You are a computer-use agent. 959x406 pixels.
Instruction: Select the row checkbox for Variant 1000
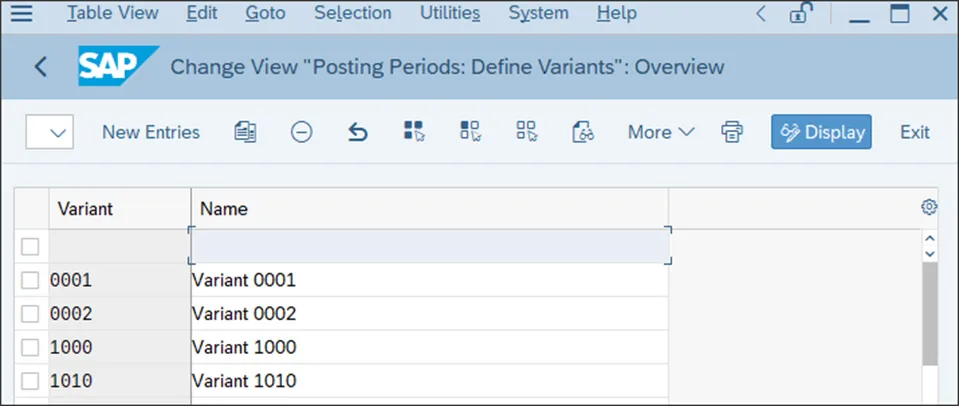(31, 347)
